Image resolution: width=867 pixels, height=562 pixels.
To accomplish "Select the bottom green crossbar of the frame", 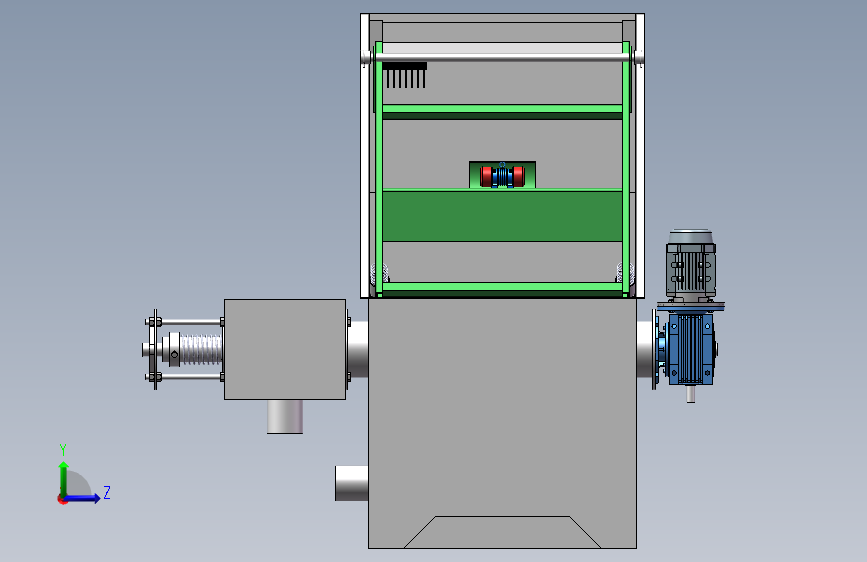I will pyautogui.click(x=502, y=287).
